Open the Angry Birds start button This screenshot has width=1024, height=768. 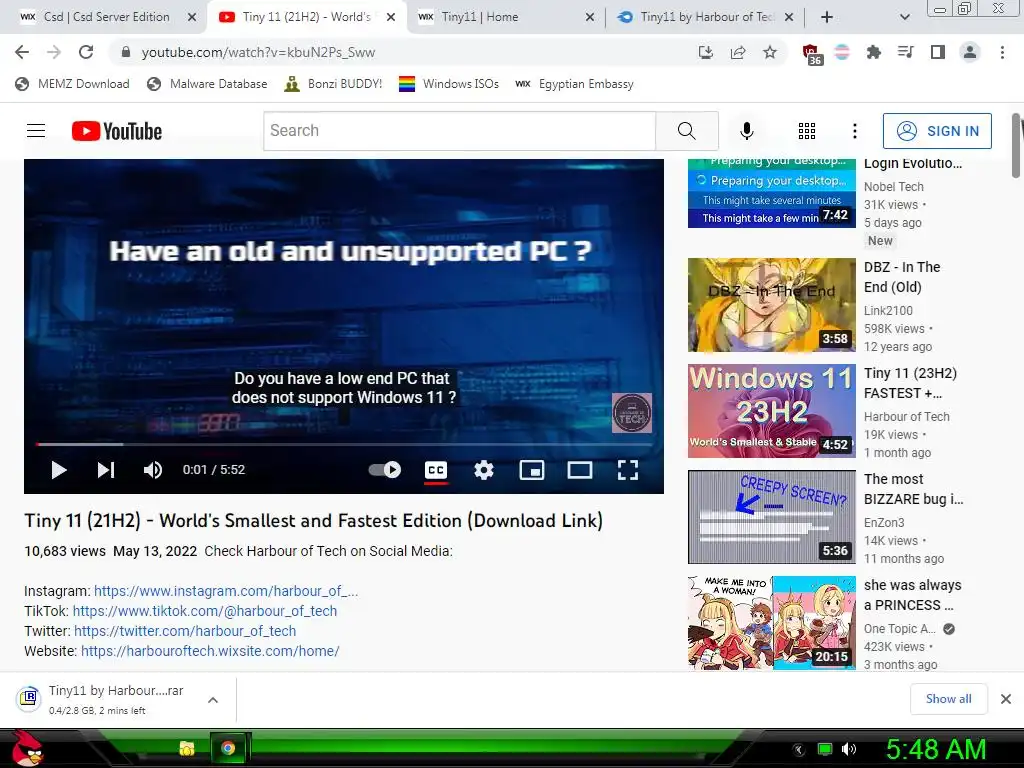tap(26, 748)
